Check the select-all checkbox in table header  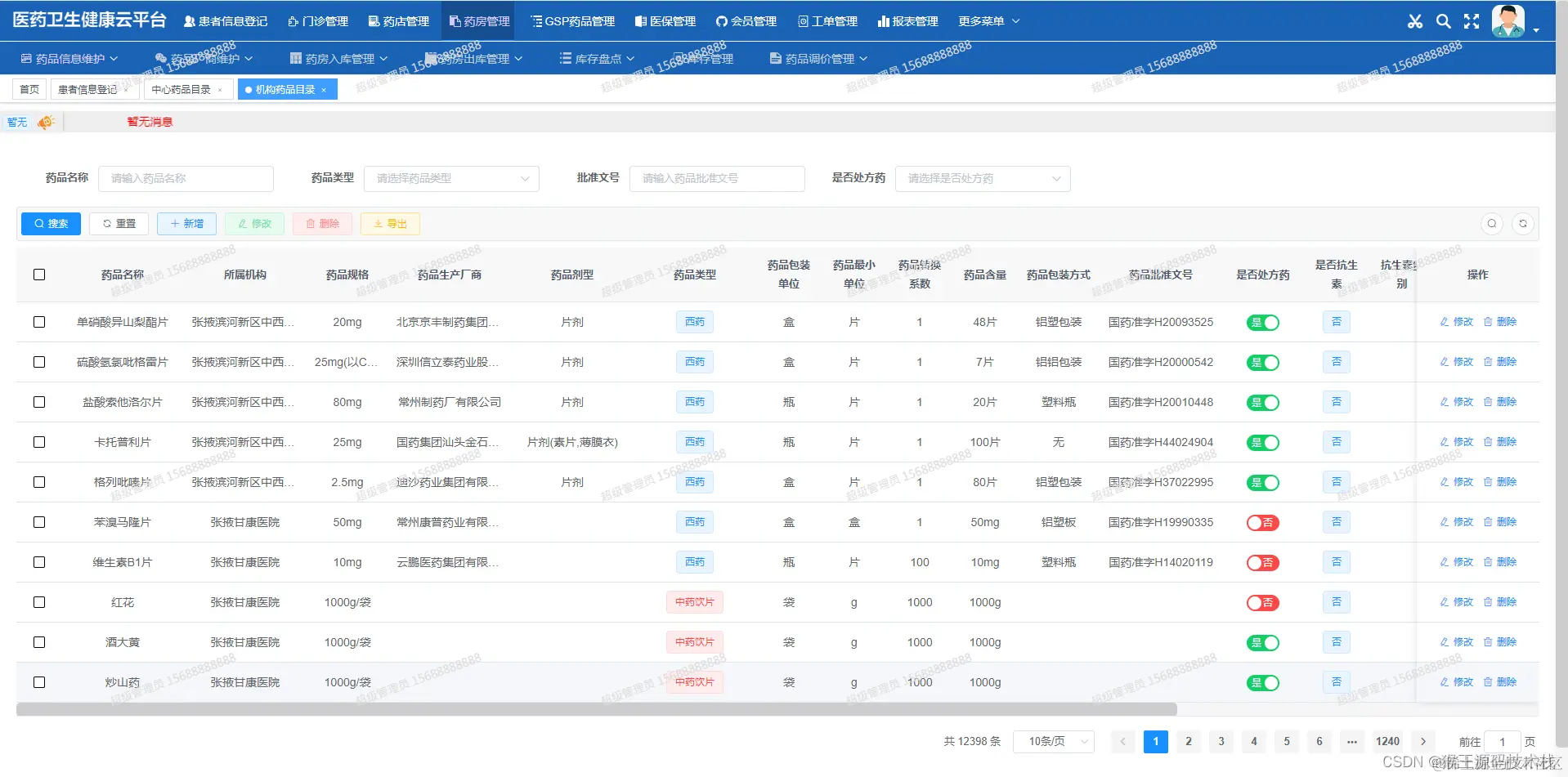(x=39, y=275)
